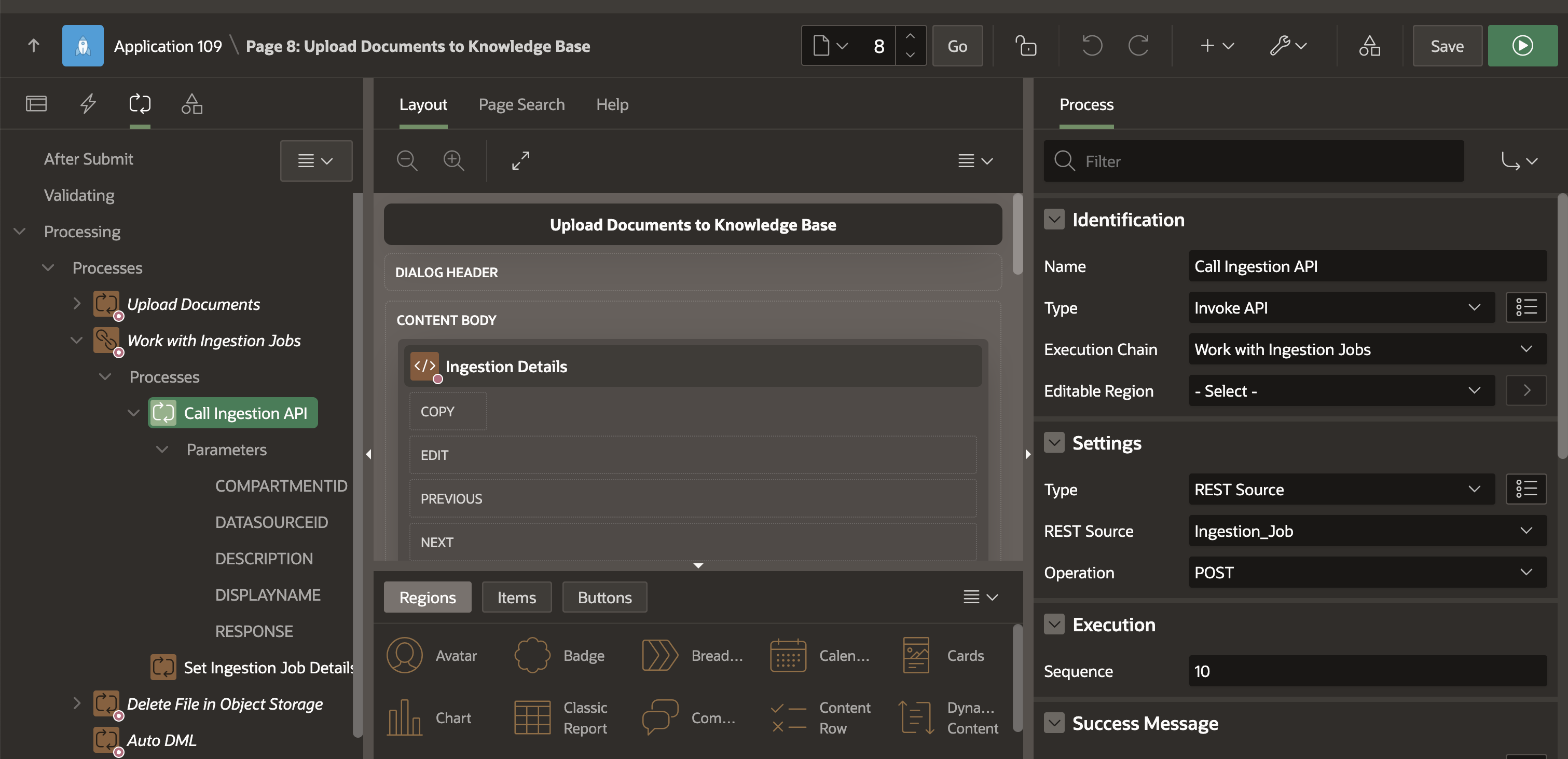The image size is (1568, 759).
Task: Open the Shared Components tab icon
Action: click(x=192, y=103)
